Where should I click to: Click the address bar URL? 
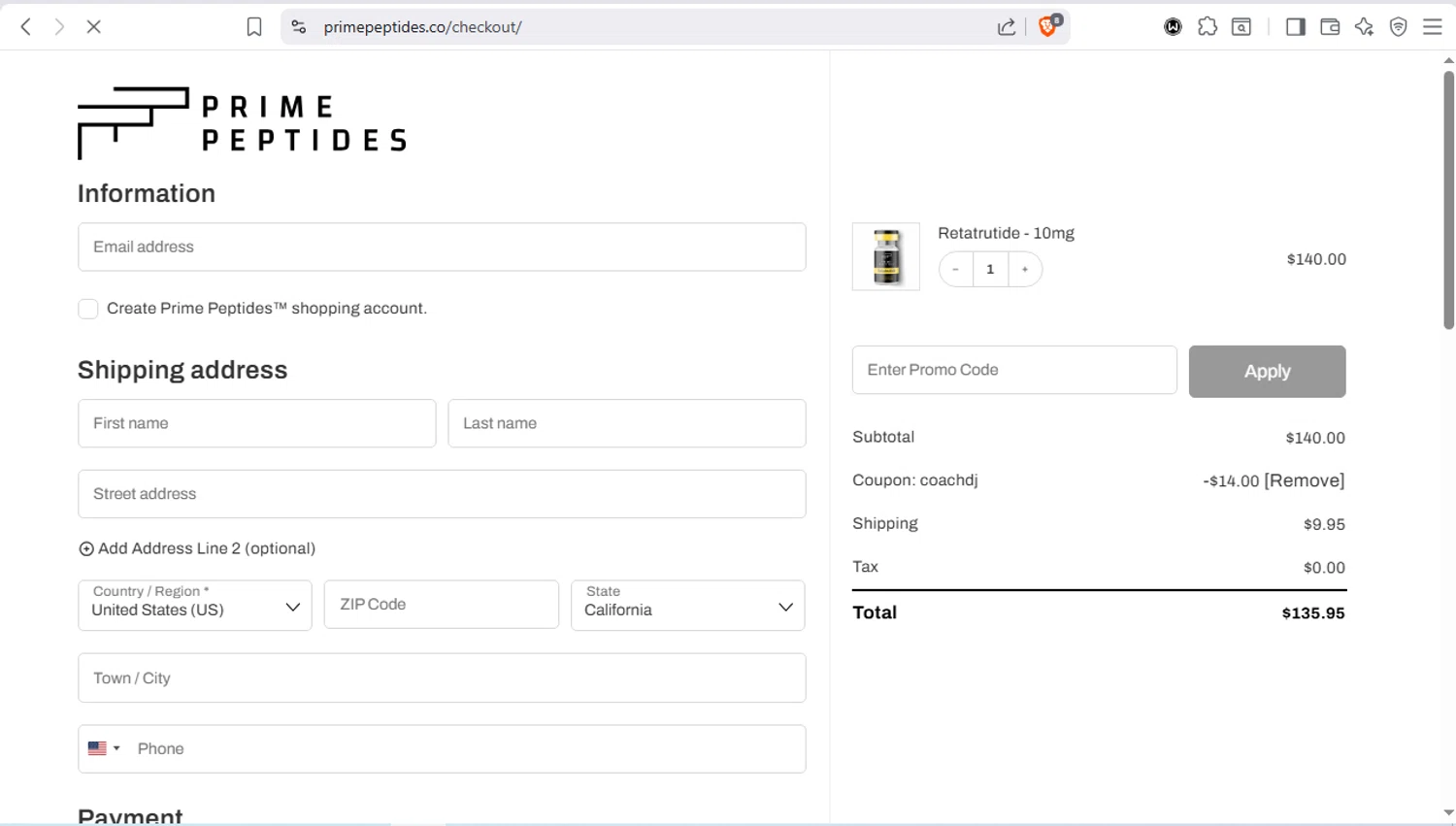click(423, 27)
